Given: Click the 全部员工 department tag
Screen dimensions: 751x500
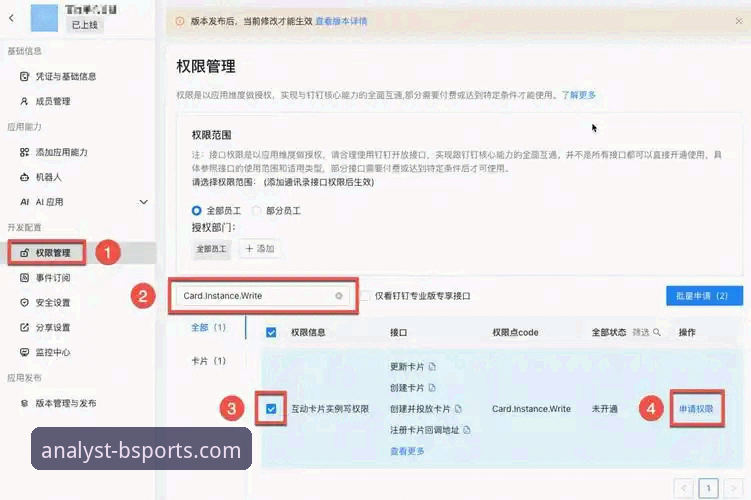Looking at the screenshot, I should tap(211, 249).
